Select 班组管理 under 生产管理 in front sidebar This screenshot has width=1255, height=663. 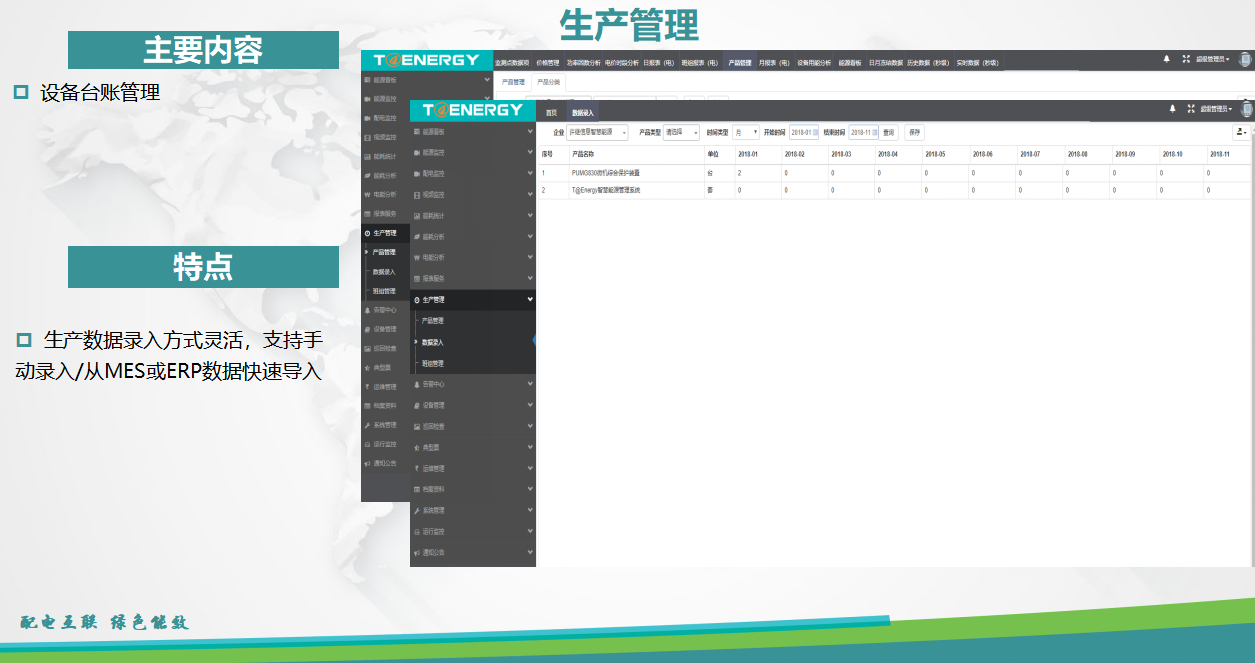[432, 363]
